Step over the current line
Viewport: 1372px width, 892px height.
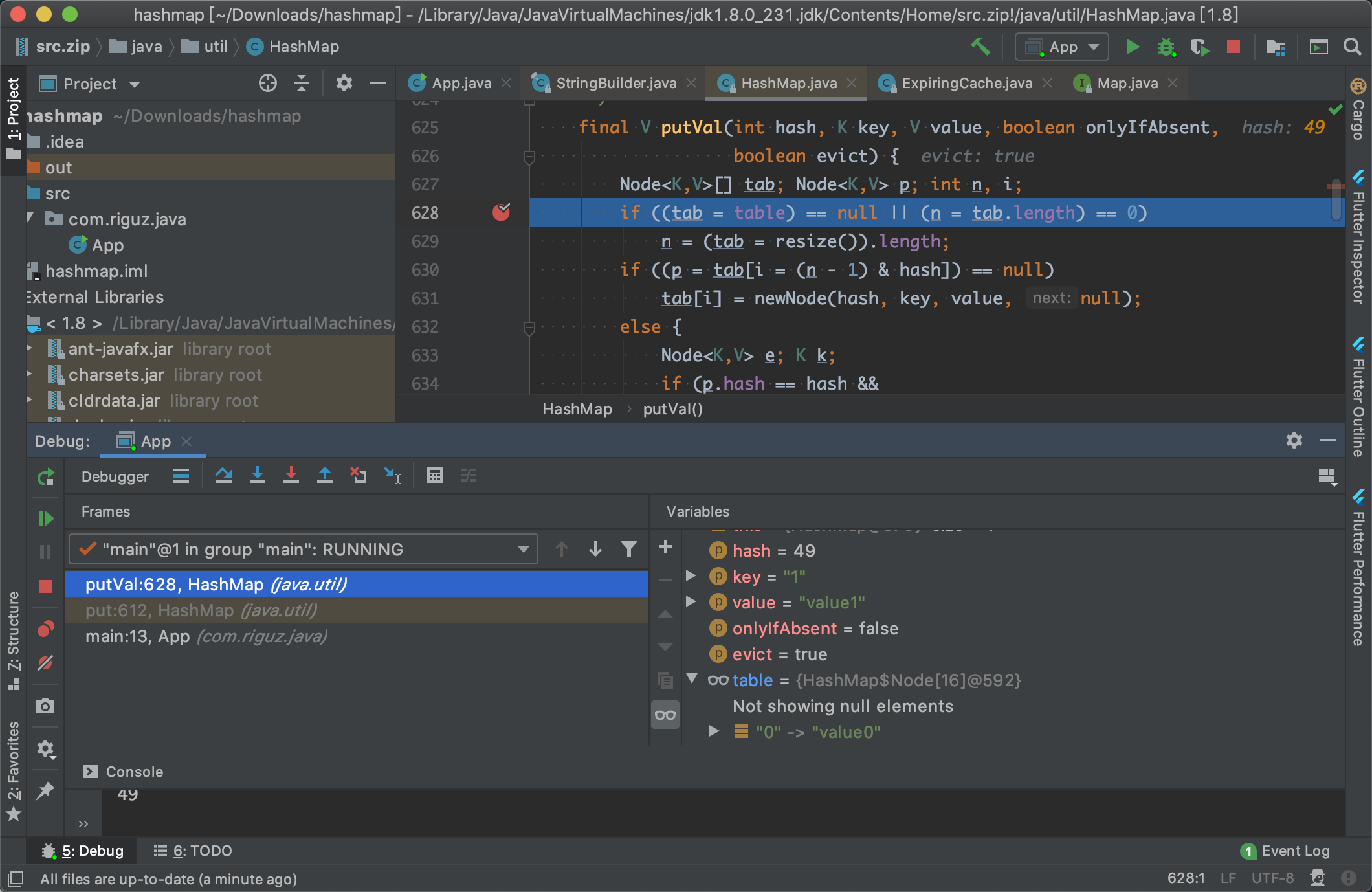[x=225, y=476]
